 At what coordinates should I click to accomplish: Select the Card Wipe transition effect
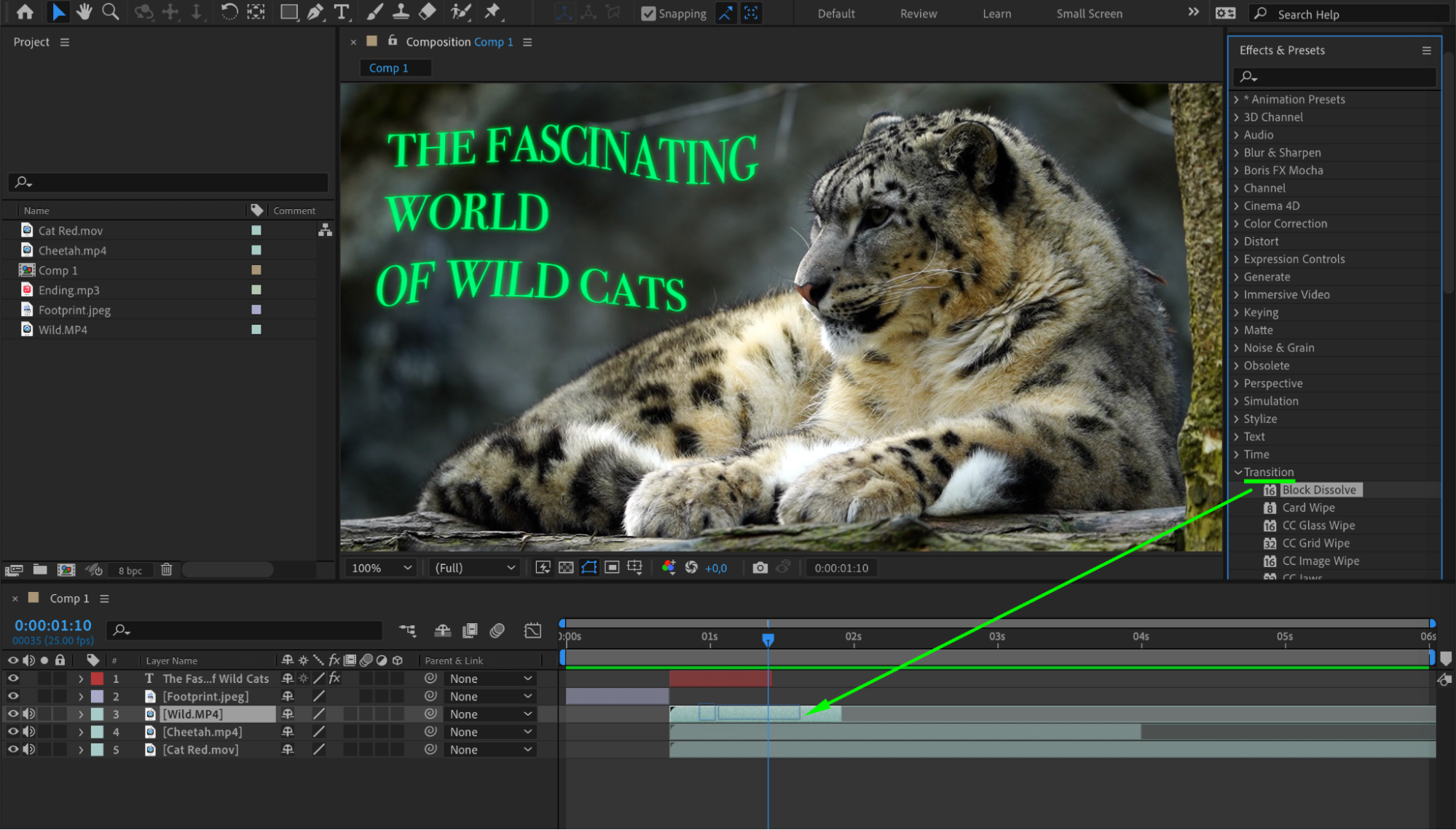click(1308, 507)
